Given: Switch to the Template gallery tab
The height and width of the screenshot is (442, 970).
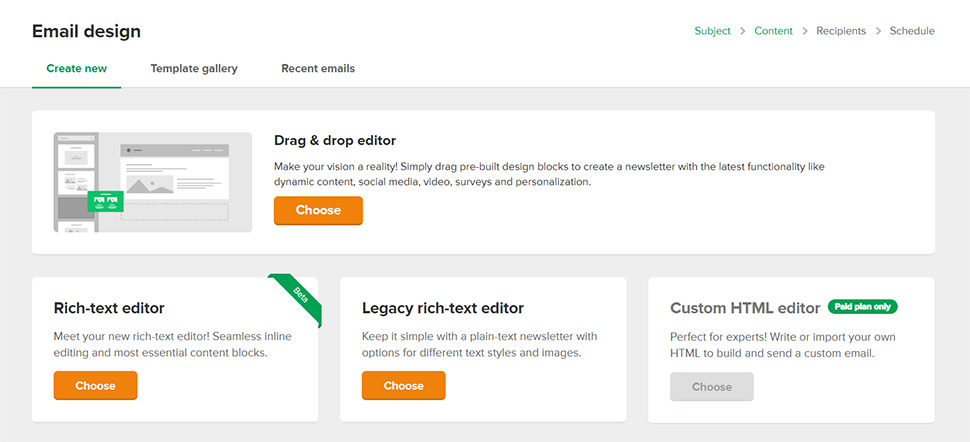Looking at the screenshot, I should [194, 69].
